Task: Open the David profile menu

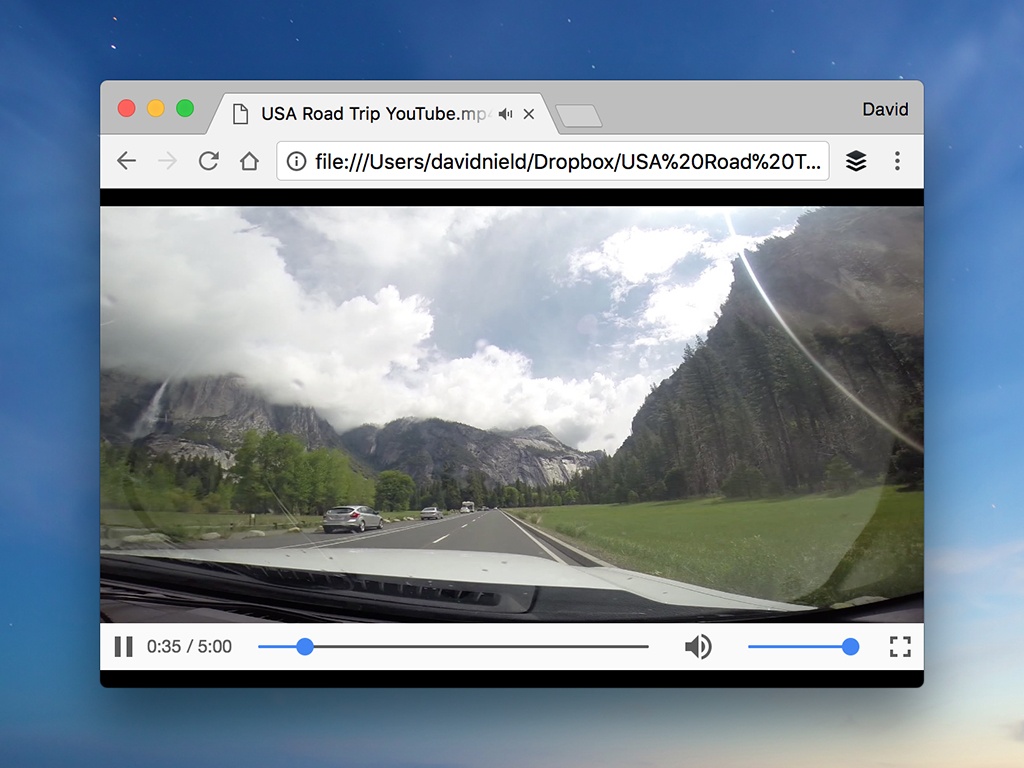Action: tap(885, 110)
